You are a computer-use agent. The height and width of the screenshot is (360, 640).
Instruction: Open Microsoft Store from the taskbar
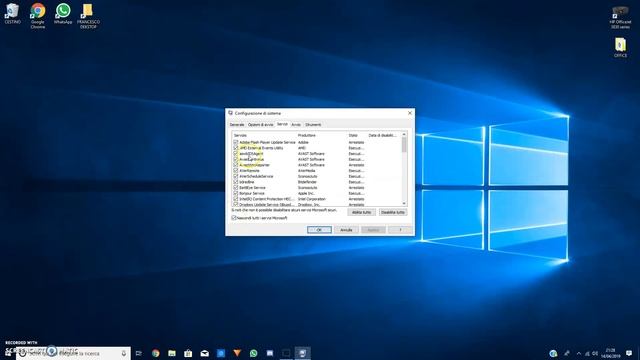(188, 353)
